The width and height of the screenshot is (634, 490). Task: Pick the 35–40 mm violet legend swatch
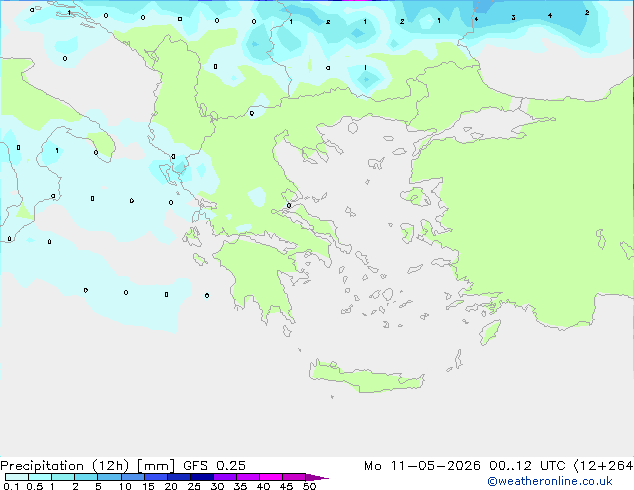(248, 477)
